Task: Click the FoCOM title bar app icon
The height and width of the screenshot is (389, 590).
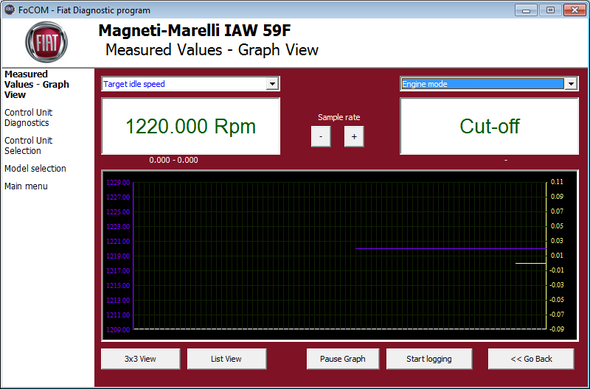Action: pos(9,10)
